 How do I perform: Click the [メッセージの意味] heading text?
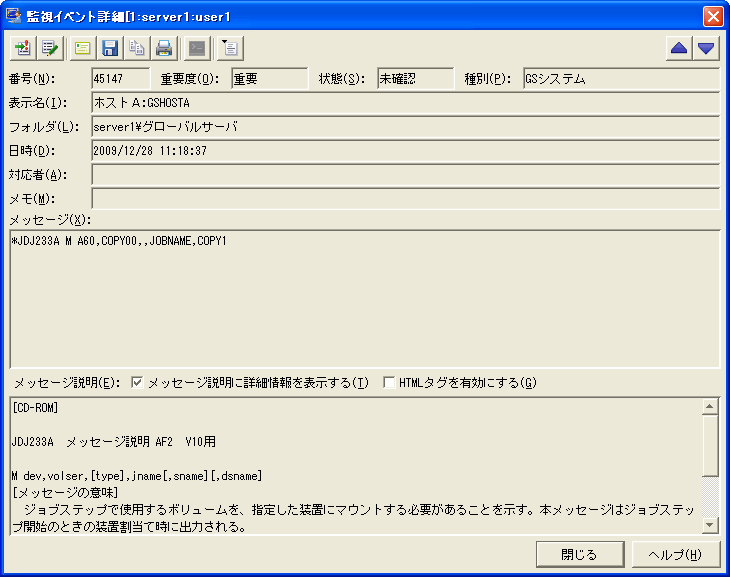point(65,492)
